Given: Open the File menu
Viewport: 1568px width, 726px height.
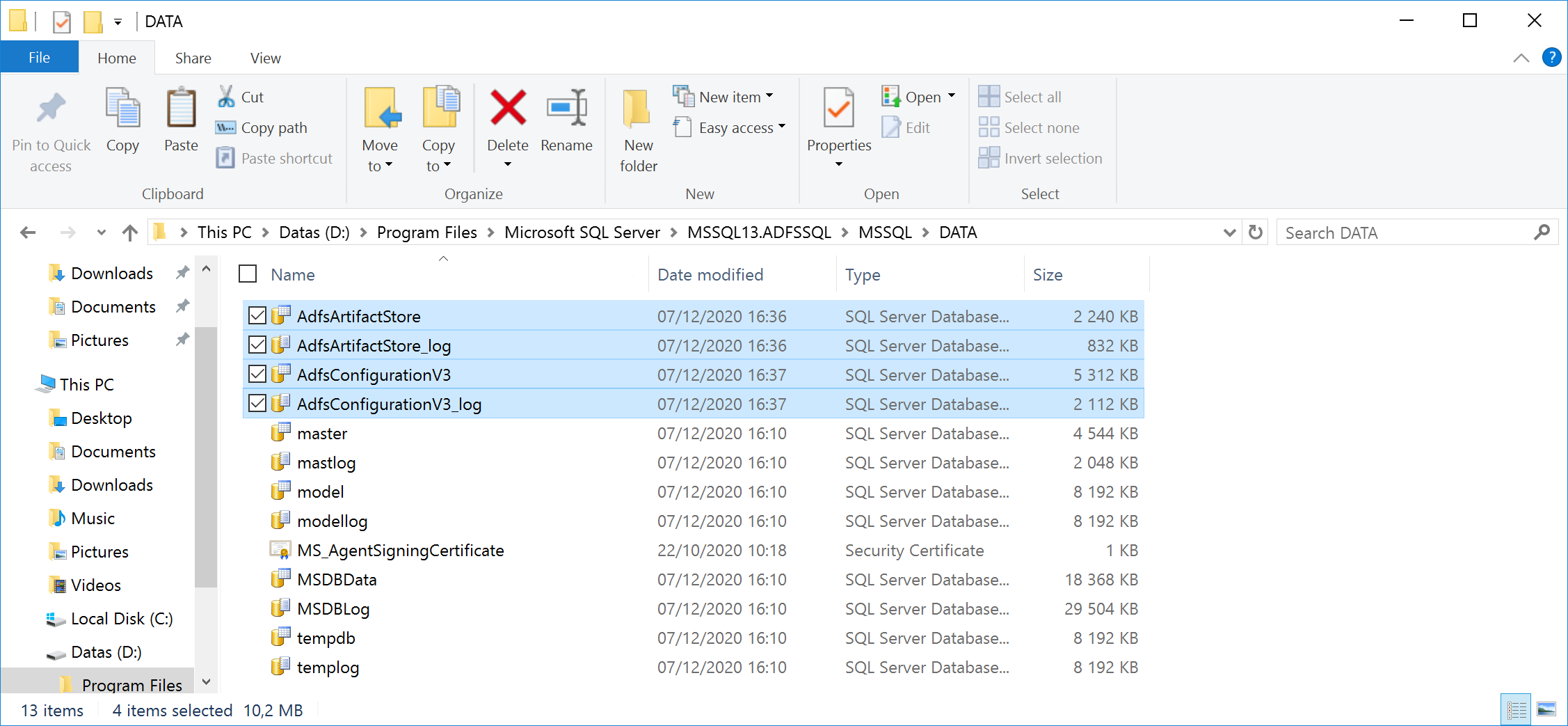Looking at the screenshot, I should (39, 56).
